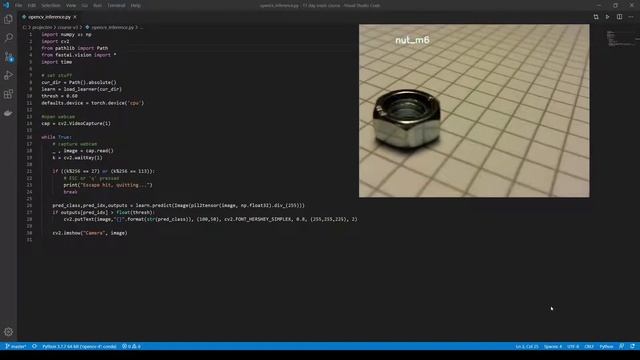This screenshot has width=640, height=360.
Task: Expand the projects folder breadcrumb
Action: click(x=42, y=27)
